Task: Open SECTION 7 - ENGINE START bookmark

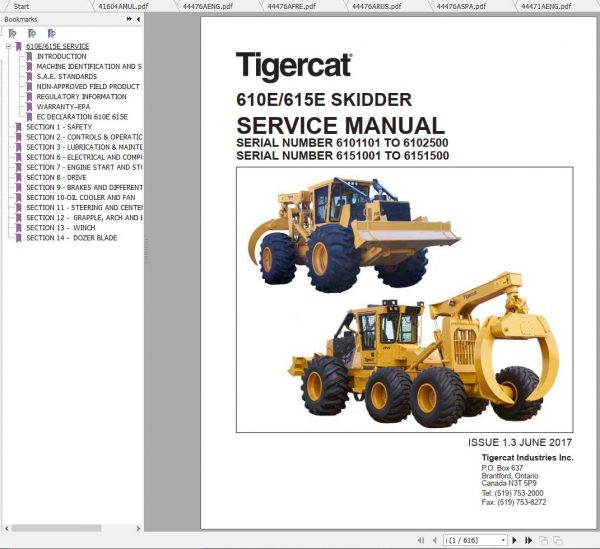Action: click(84, 167)
